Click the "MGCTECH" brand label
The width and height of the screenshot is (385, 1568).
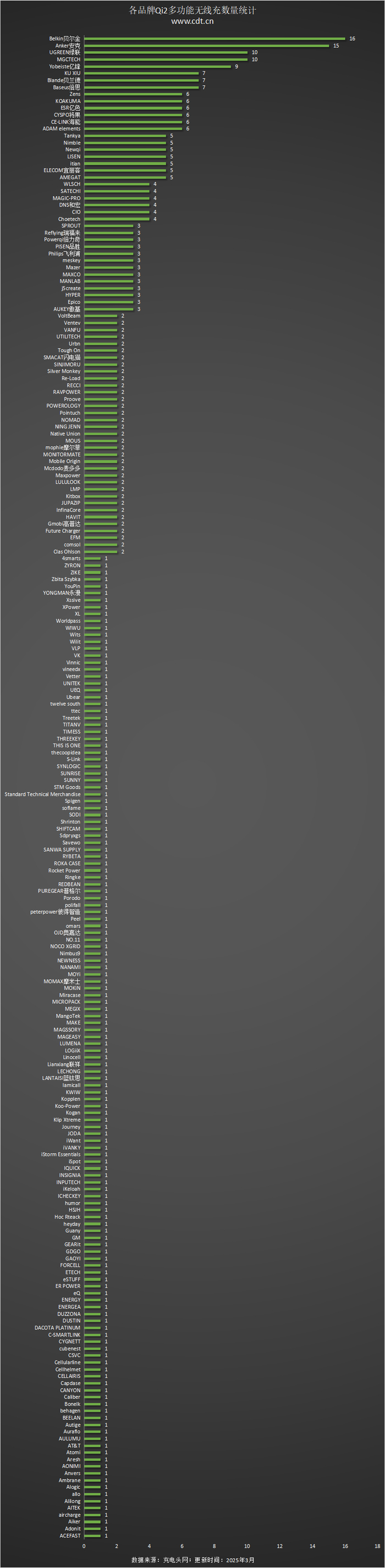[x=69, y=60]
